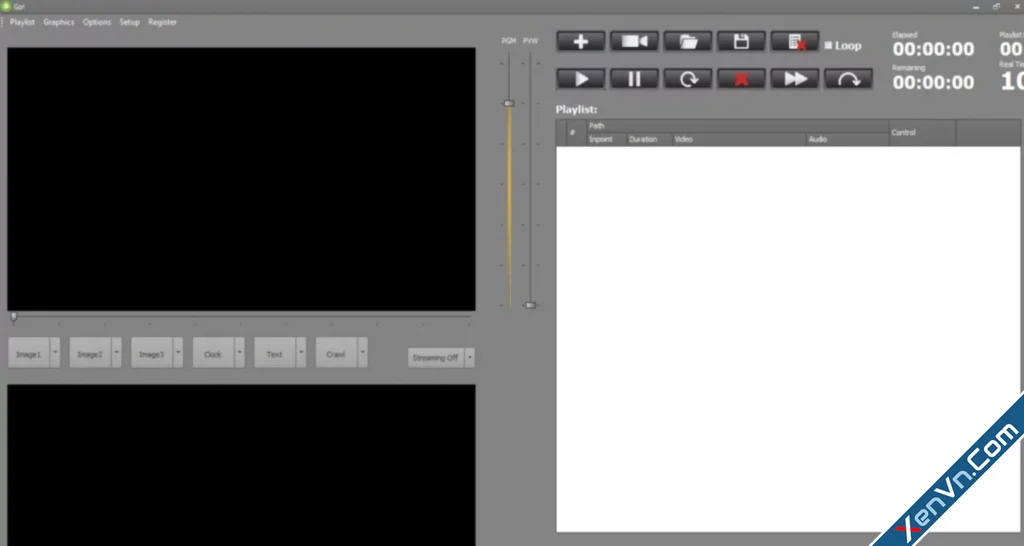Click the circular restart arrow button

(688, 79)
